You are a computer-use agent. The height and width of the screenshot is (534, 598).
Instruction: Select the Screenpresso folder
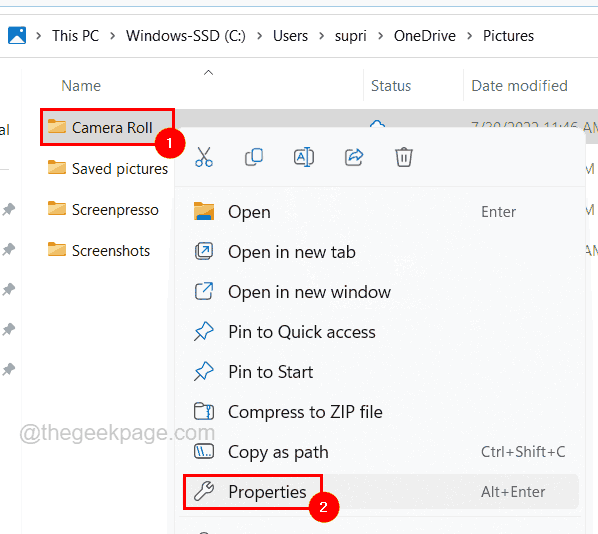[x=103, y=210]
